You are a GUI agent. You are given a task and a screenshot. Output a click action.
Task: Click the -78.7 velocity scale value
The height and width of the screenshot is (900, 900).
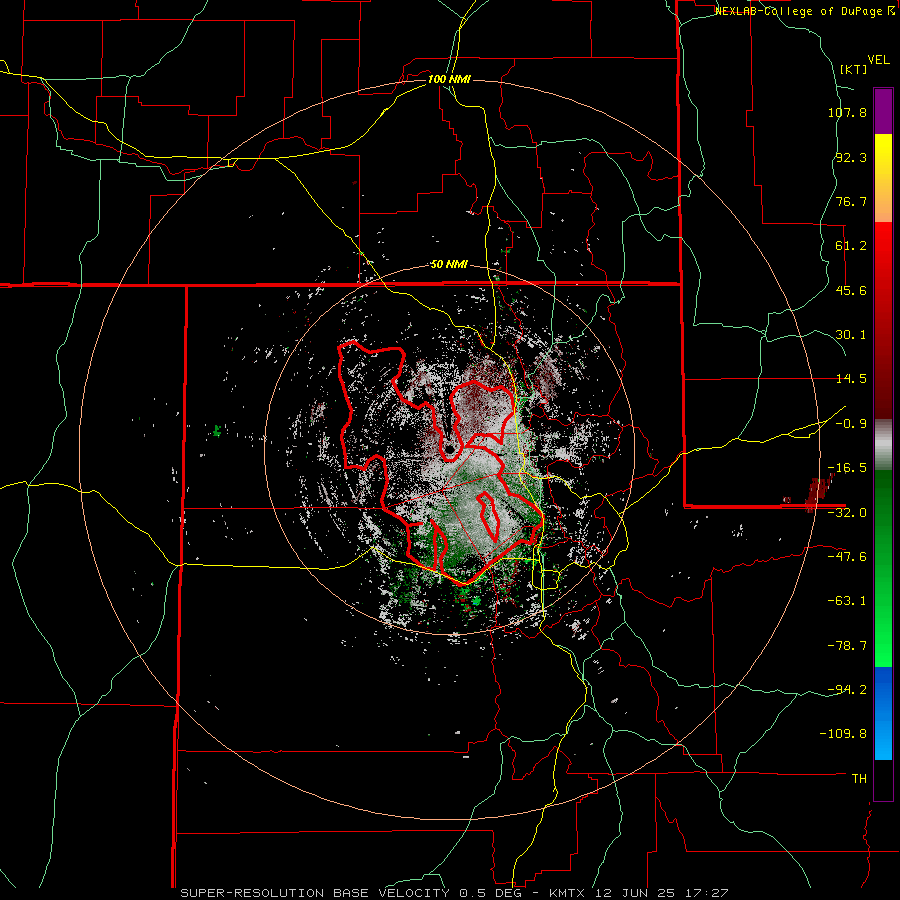[847, 646]
